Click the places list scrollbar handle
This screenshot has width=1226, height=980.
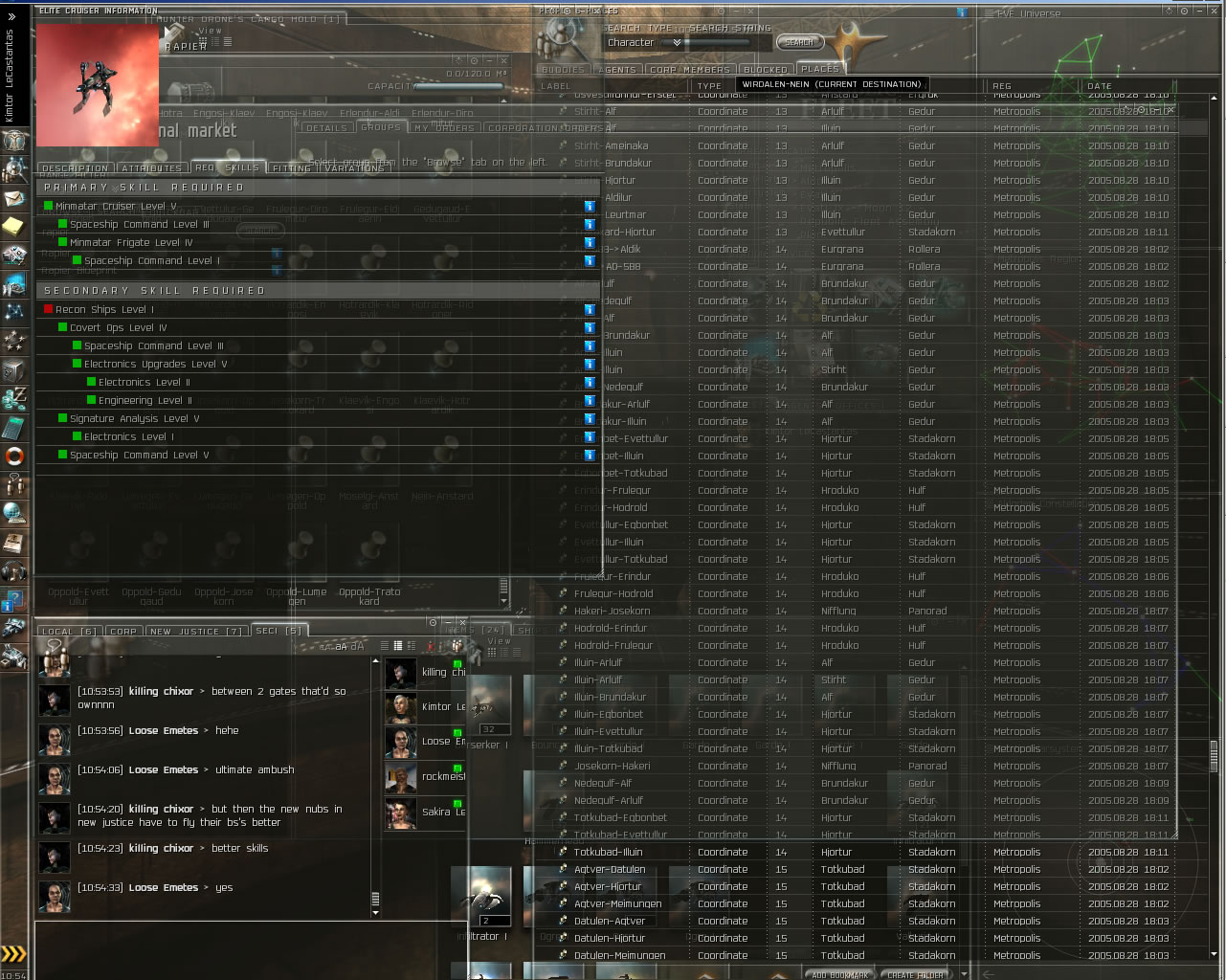coord(1214,754)
